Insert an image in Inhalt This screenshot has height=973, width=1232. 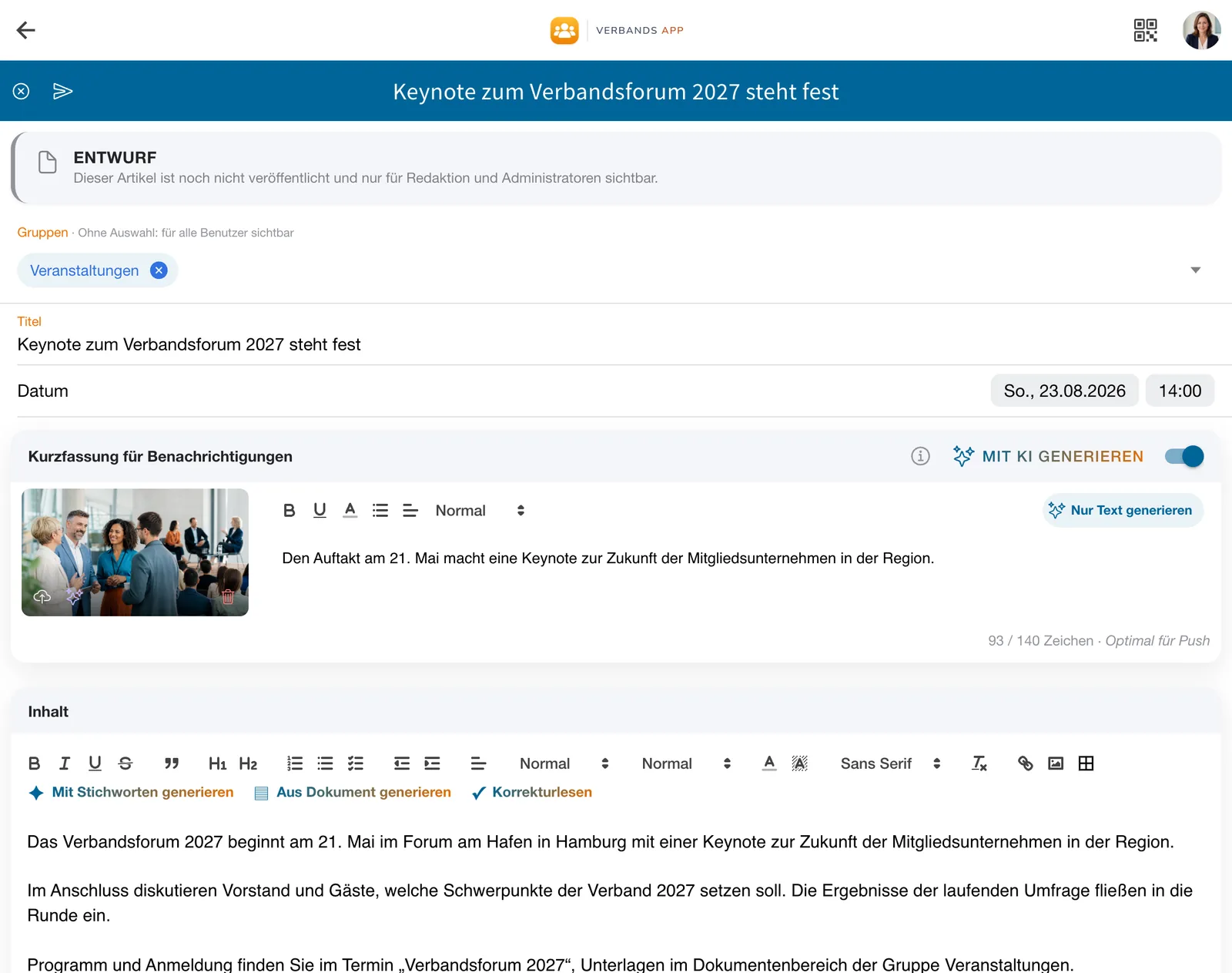pyautogui.click(x=1056, y=763)
